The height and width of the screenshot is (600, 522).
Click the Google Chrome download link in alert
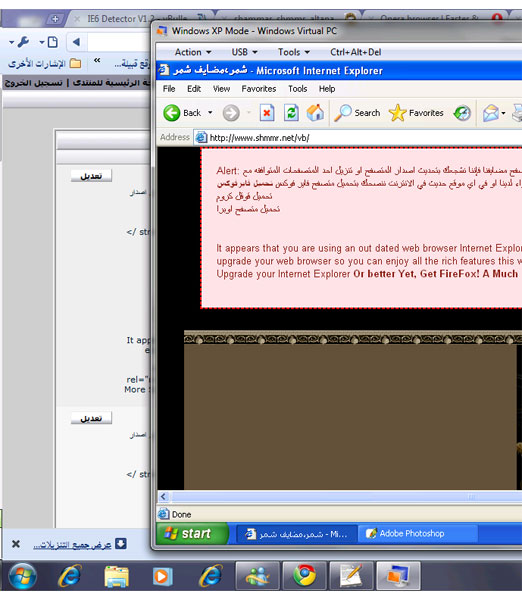(x=244, y=196)
